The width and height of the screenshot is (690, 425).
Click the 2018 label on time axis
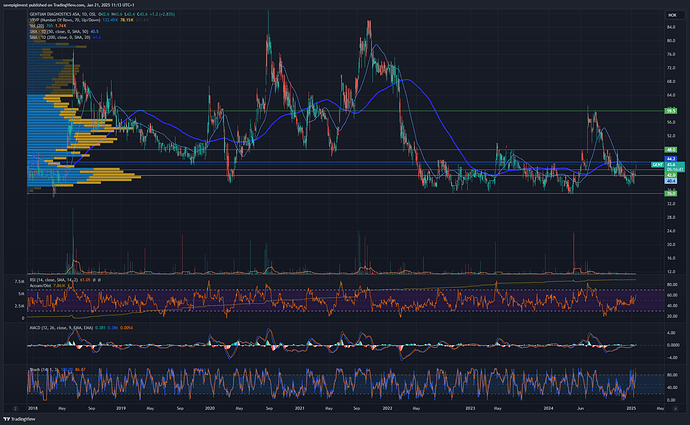[33, 408]
